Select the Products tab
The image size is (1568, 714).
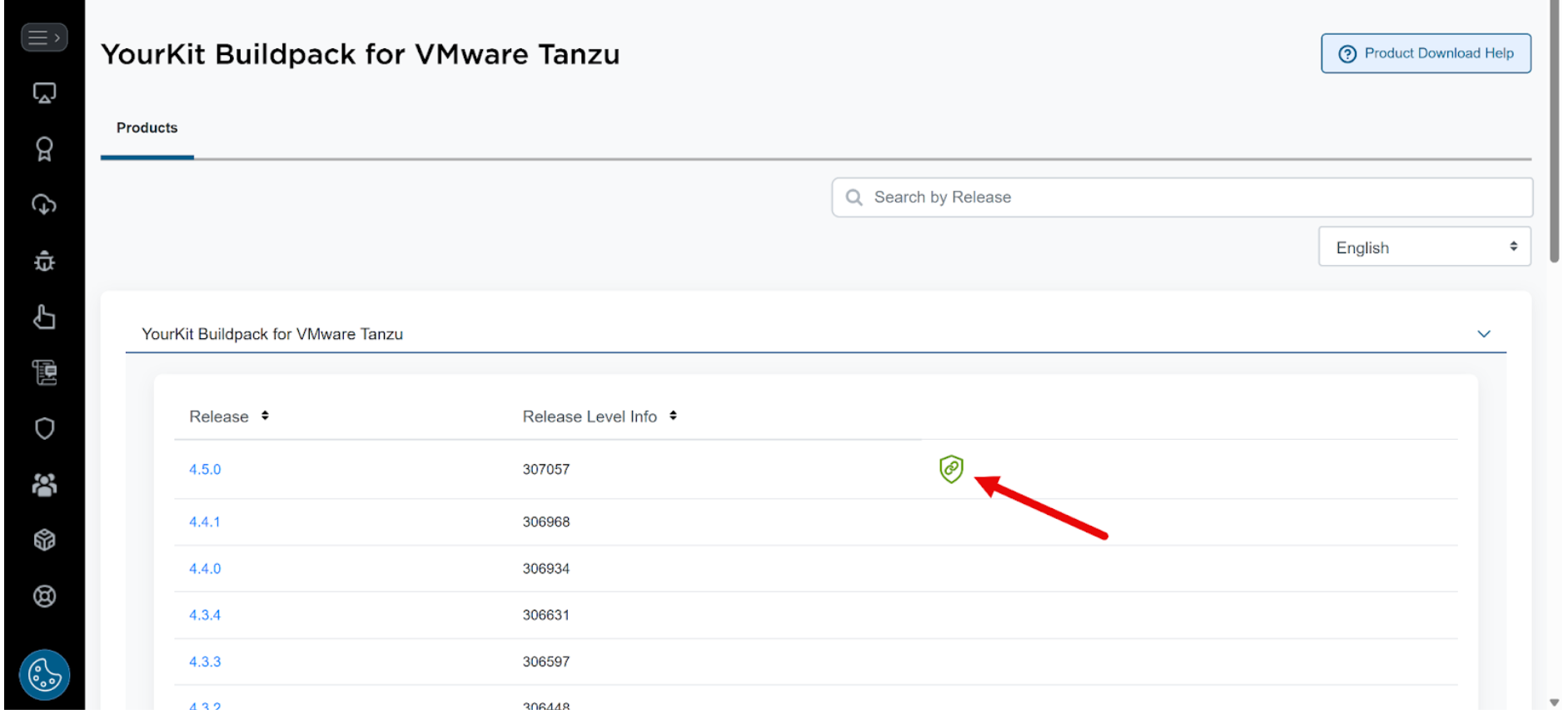point(147,128)
